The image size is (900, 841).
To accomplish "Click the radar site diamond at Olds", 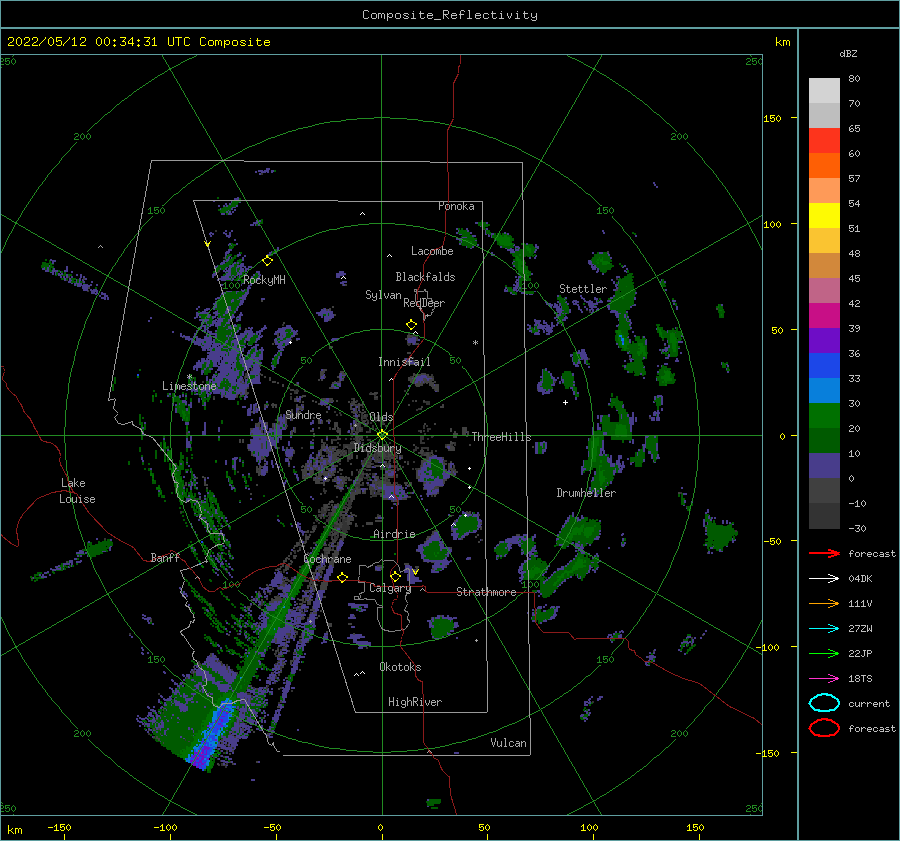I will click(382, 435).
